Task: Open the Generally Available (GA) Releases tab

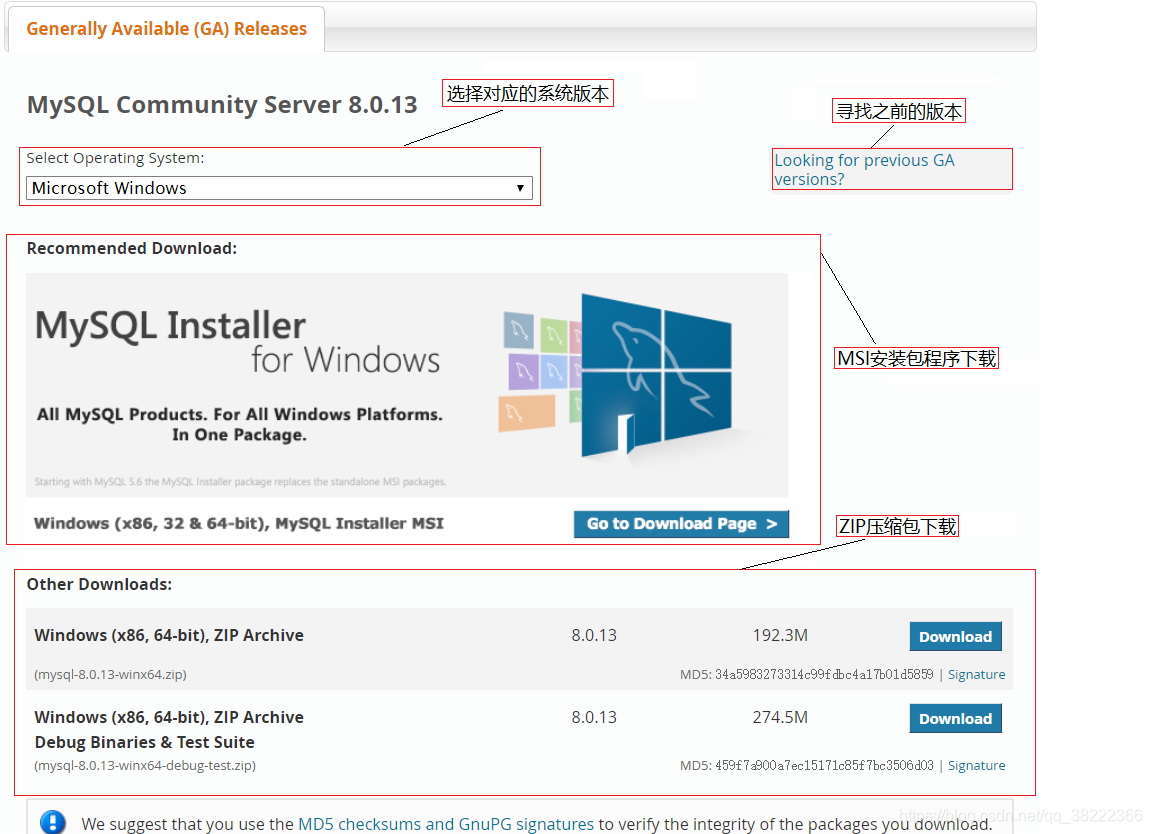Action: [x=166, y=29]
